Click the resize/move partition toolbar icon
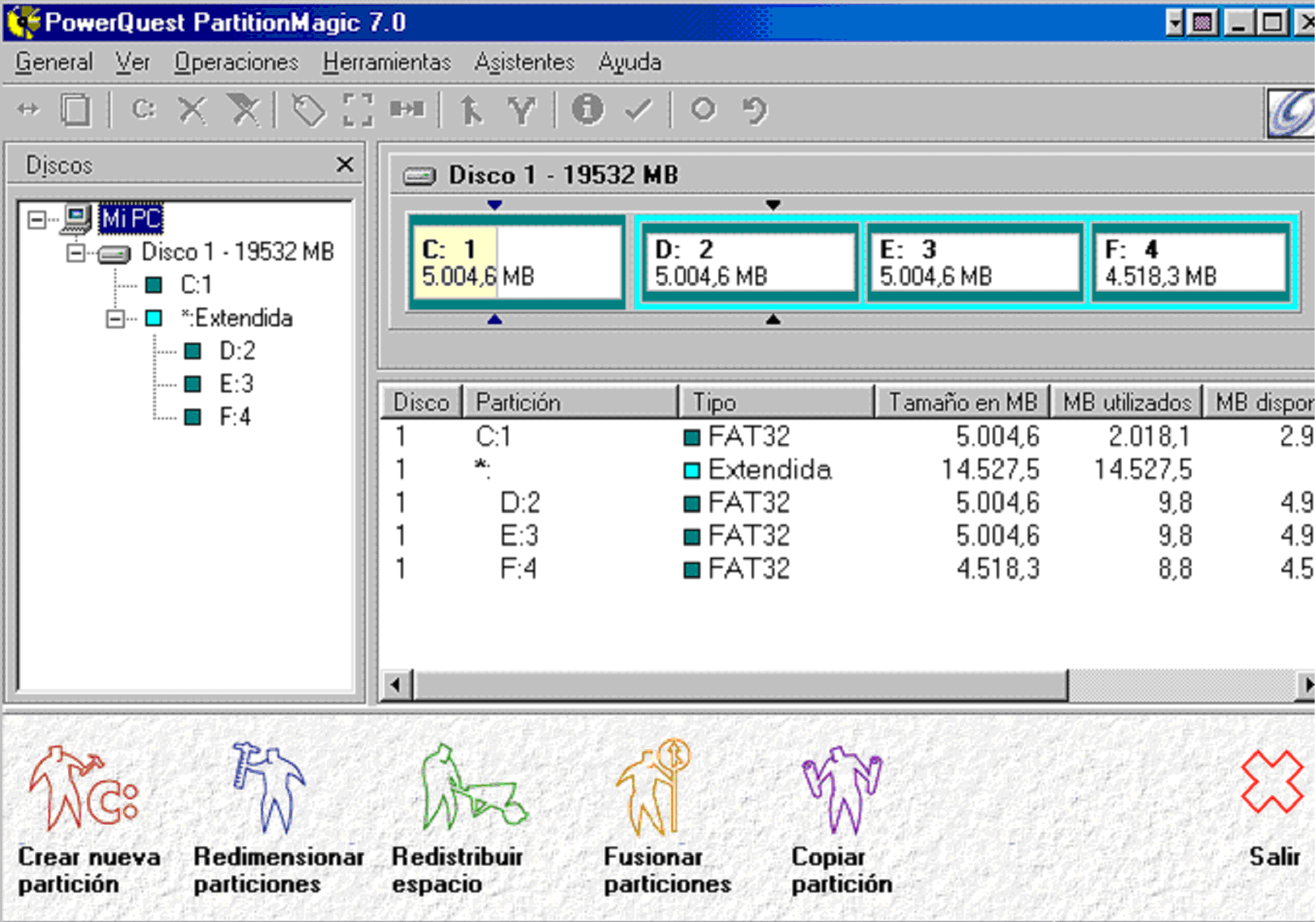 pos(28,109)
